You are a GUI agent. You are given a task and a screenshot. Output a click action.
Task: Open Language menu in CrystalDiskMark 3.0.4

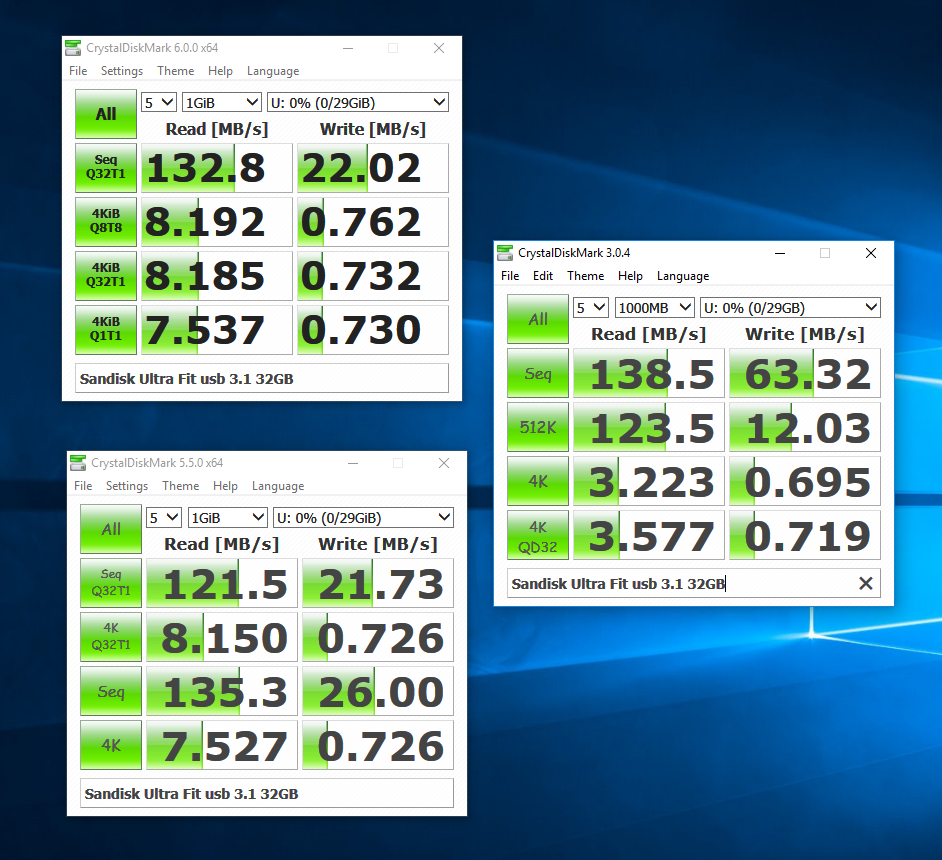pyautogui.click(x=683, y=276)
